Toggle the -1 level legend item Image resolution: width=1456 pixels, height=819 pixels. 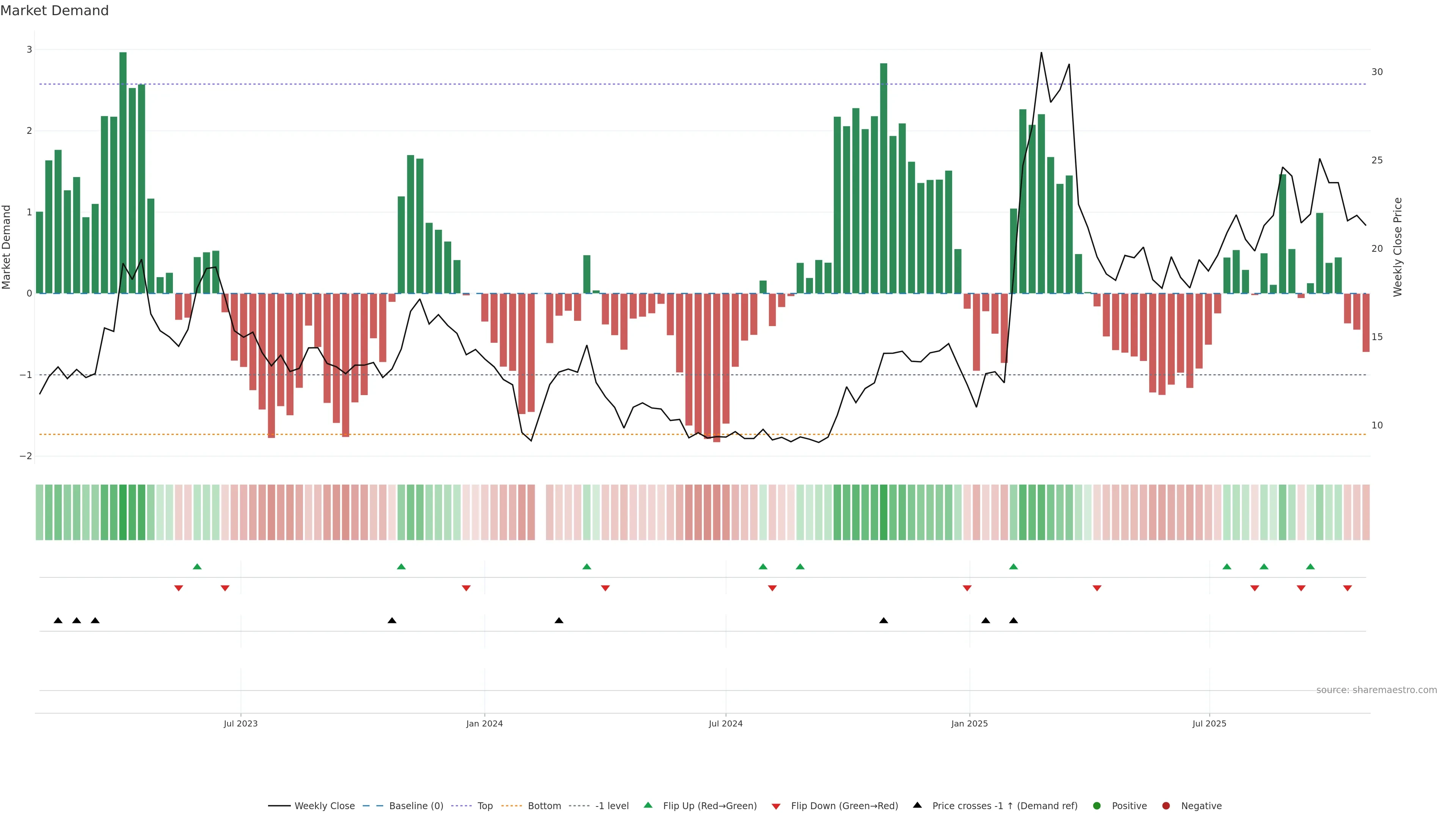[x=612, y=805]
